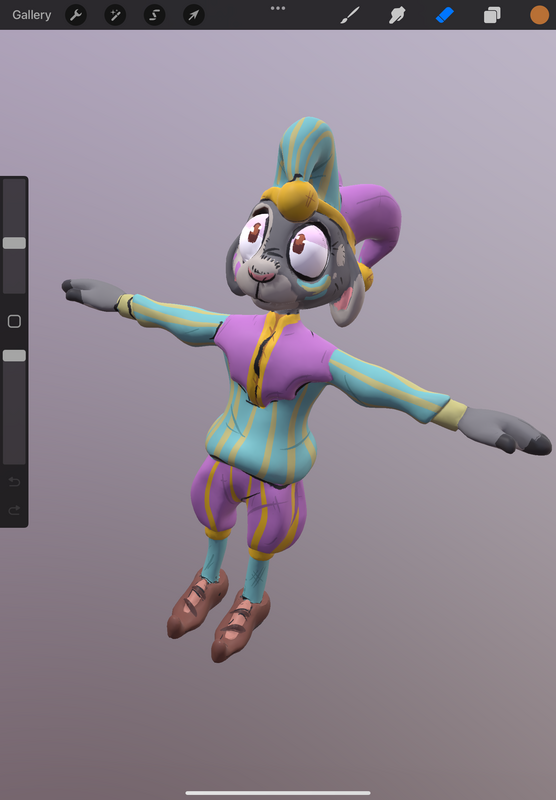
Task: Open the orange active color swatch
Action: (539, 15)
